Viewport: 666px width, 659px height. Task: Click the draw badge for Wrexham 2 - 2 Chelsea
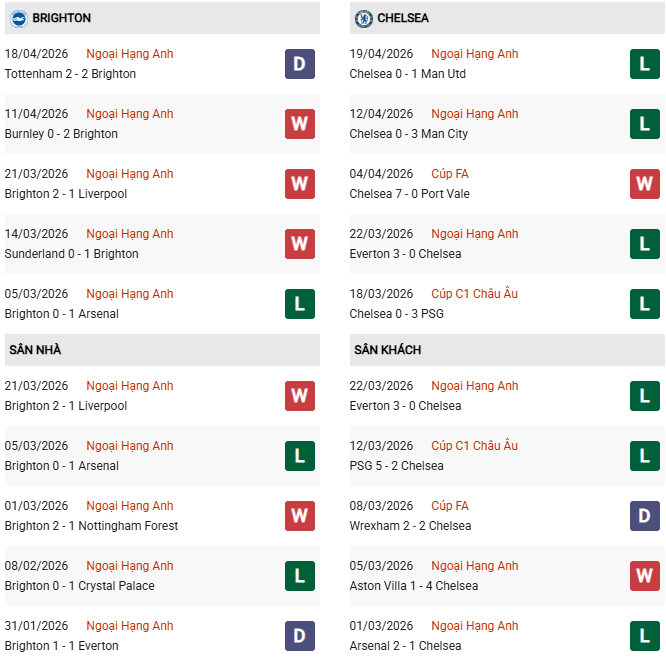click(645, 516)
